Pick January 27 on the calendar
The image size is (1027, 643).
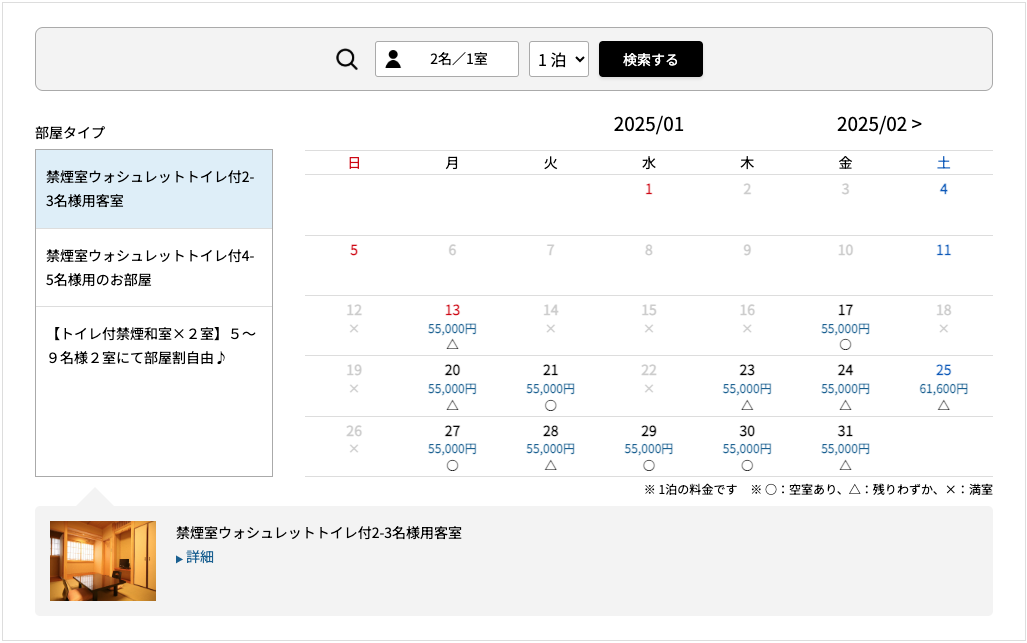pos(452,447)
